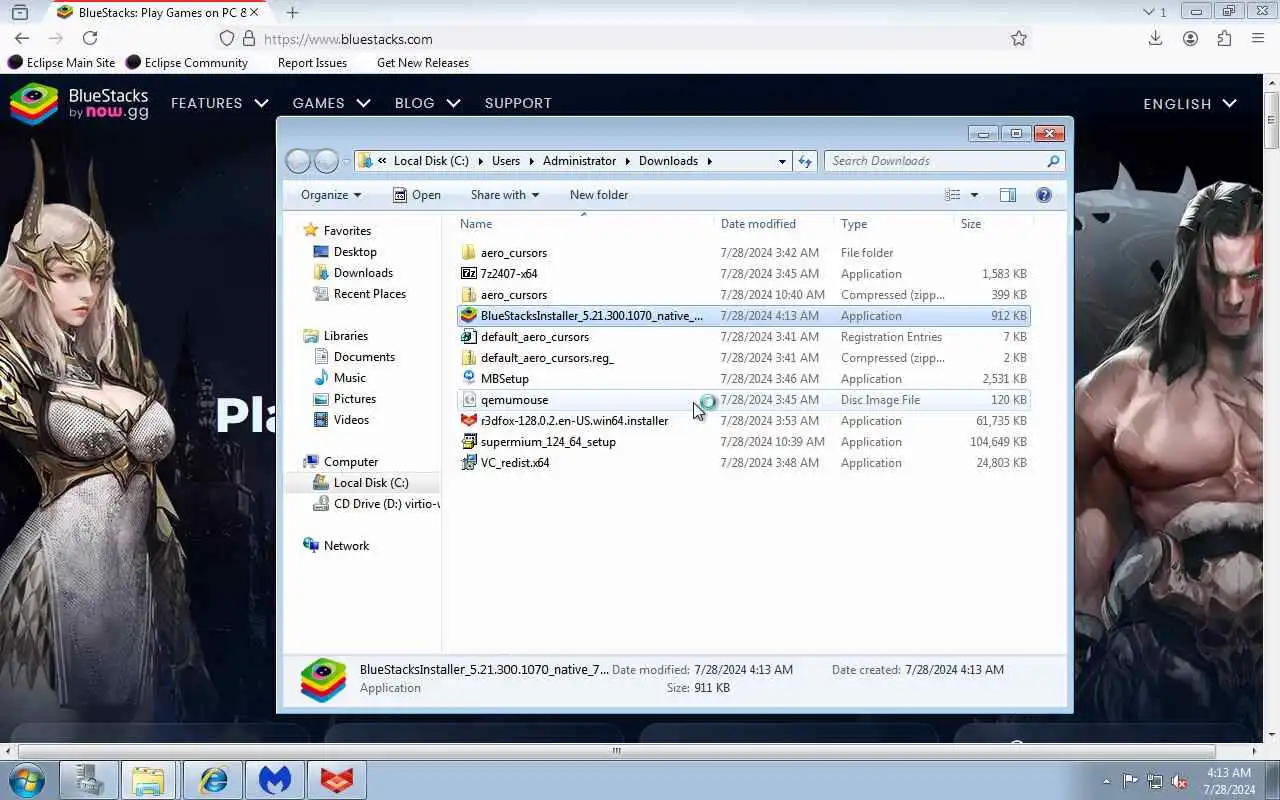Viewport: 1280px width, 800px height.
Task: Select the qemumouse disc image file
Action: (743, 400)
